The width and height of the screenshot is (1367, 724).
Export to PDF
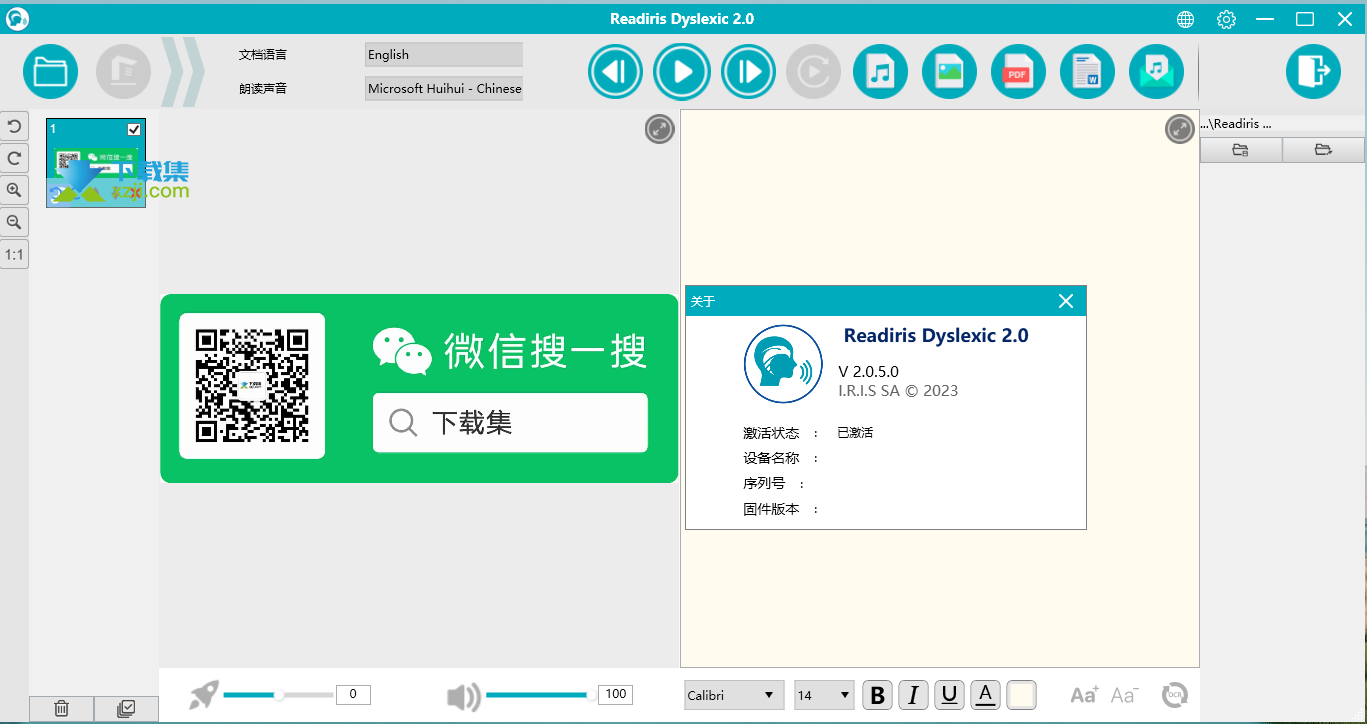1018,72
